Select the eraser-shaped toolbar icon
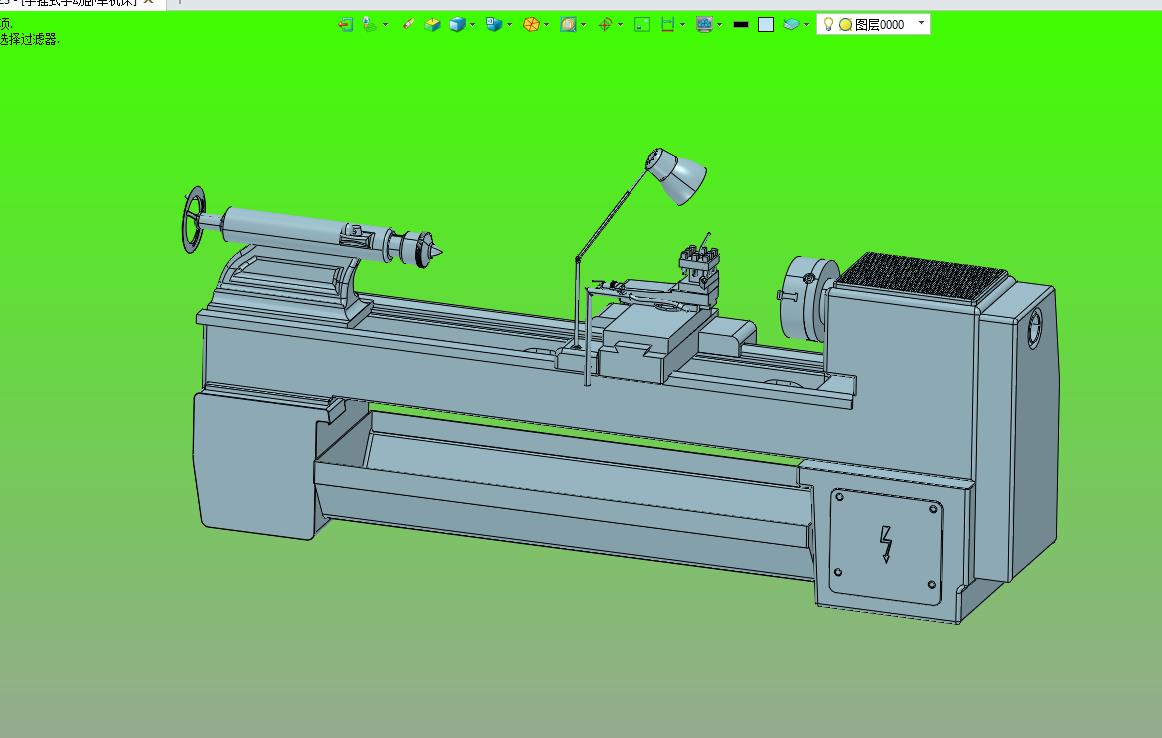The width and height of the screenshot is (1162, 738). [408, 24]
